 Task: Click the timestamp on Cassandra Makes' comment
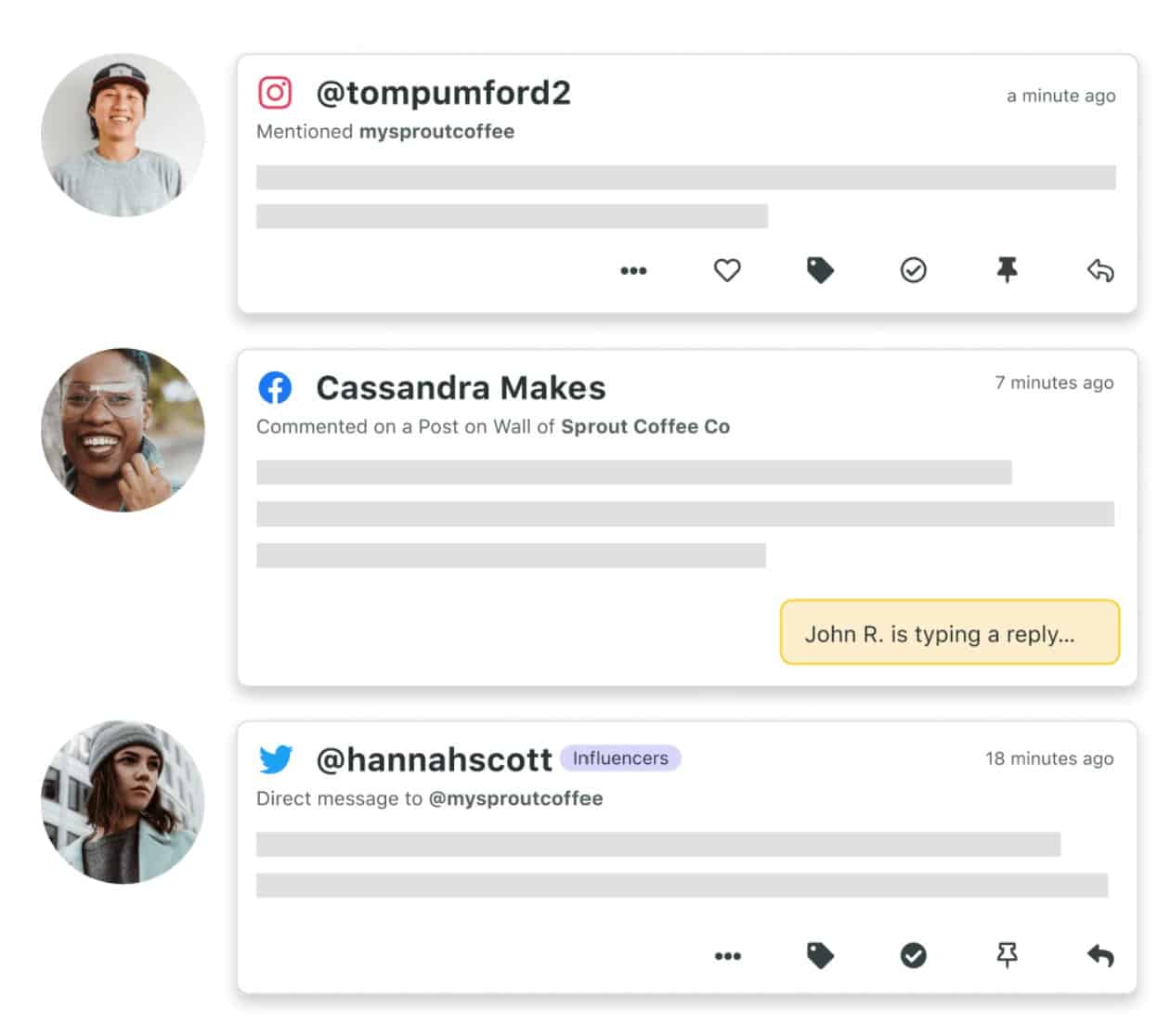1054,382
